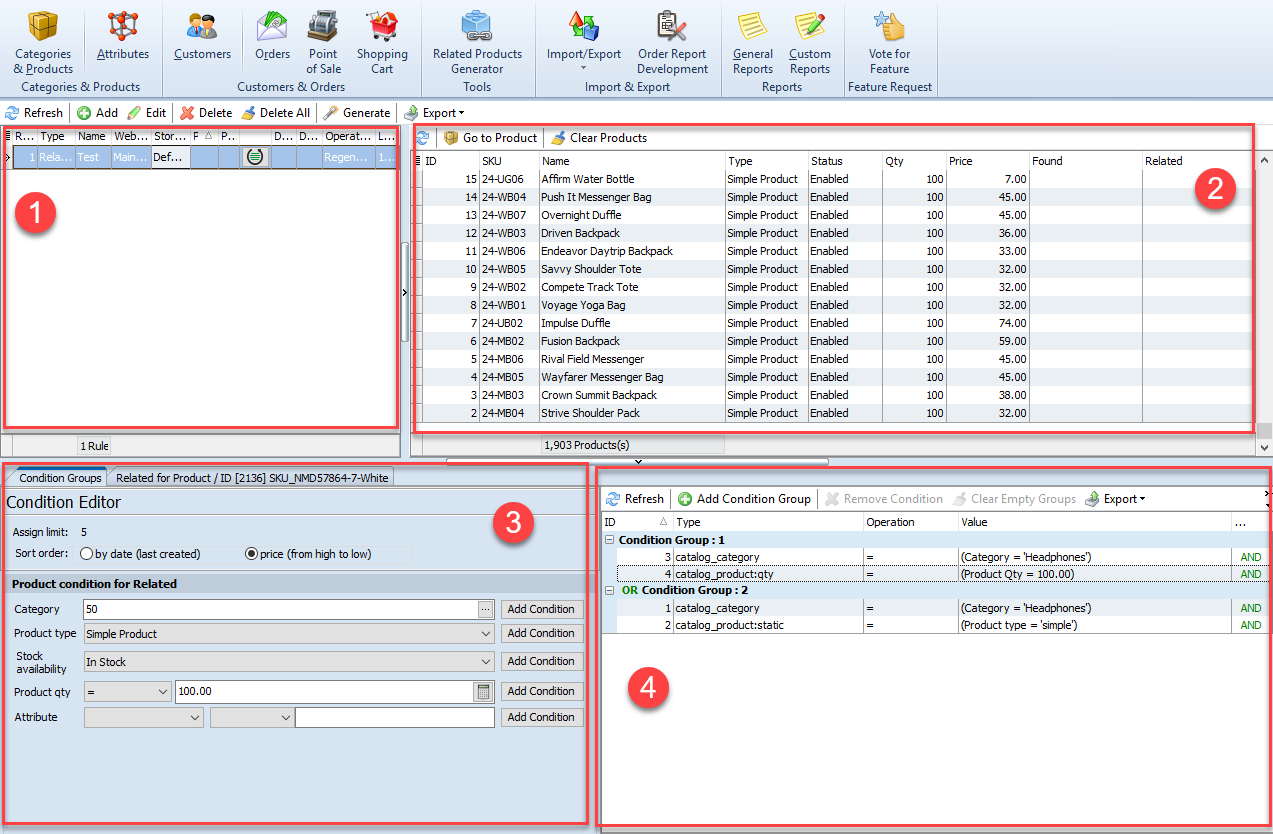
Task: Open the Import/Export ribbon menu
Action: [584, 42]
